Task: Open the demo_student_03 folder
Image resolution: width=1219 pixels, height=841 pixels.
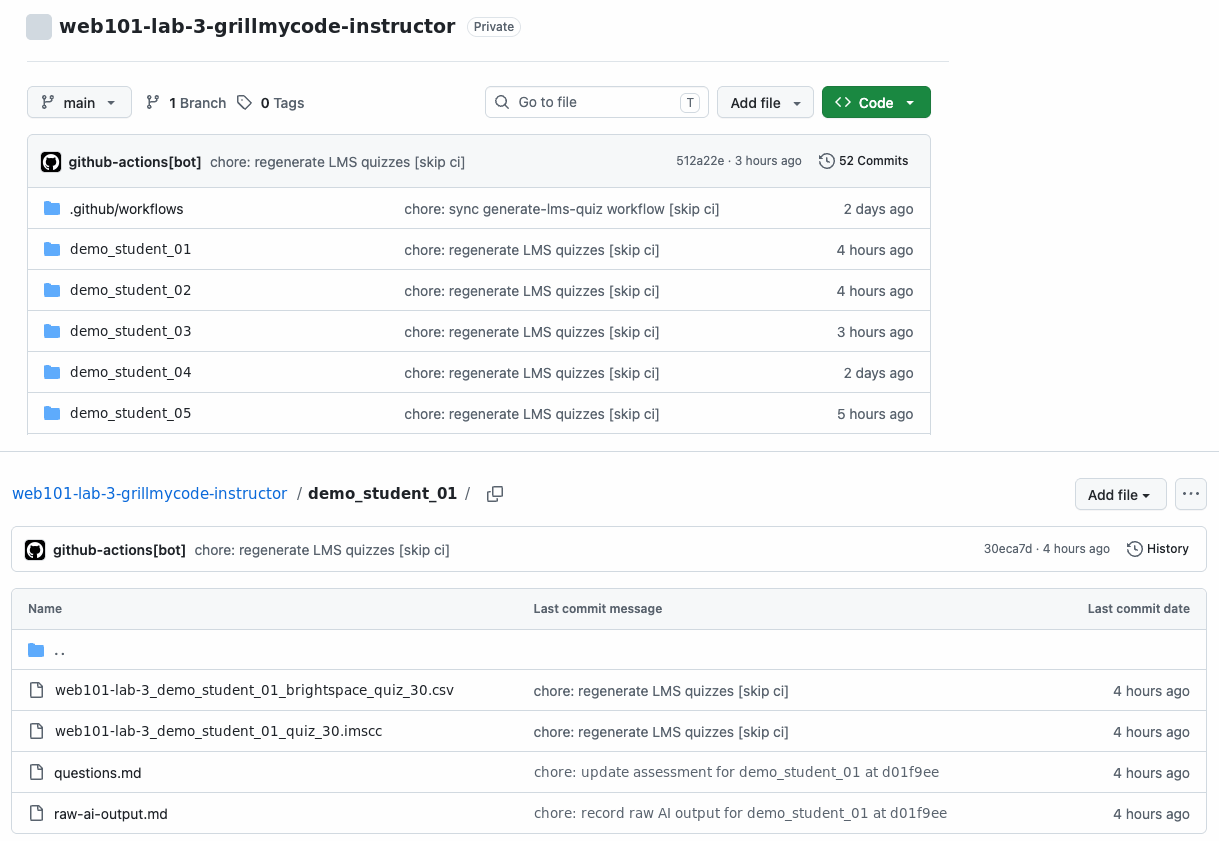Action: pos(130,331)
